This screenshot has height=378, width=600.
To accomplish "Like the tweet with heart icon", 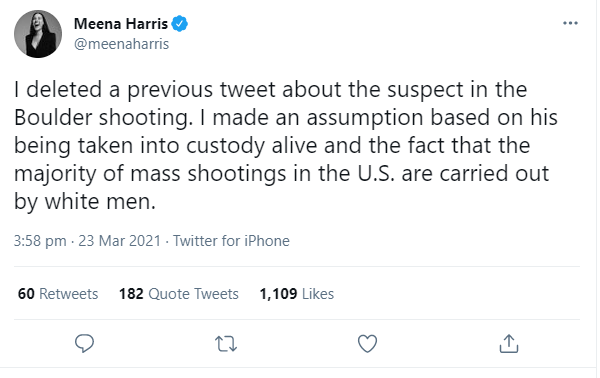I will [x=367, y=344].
